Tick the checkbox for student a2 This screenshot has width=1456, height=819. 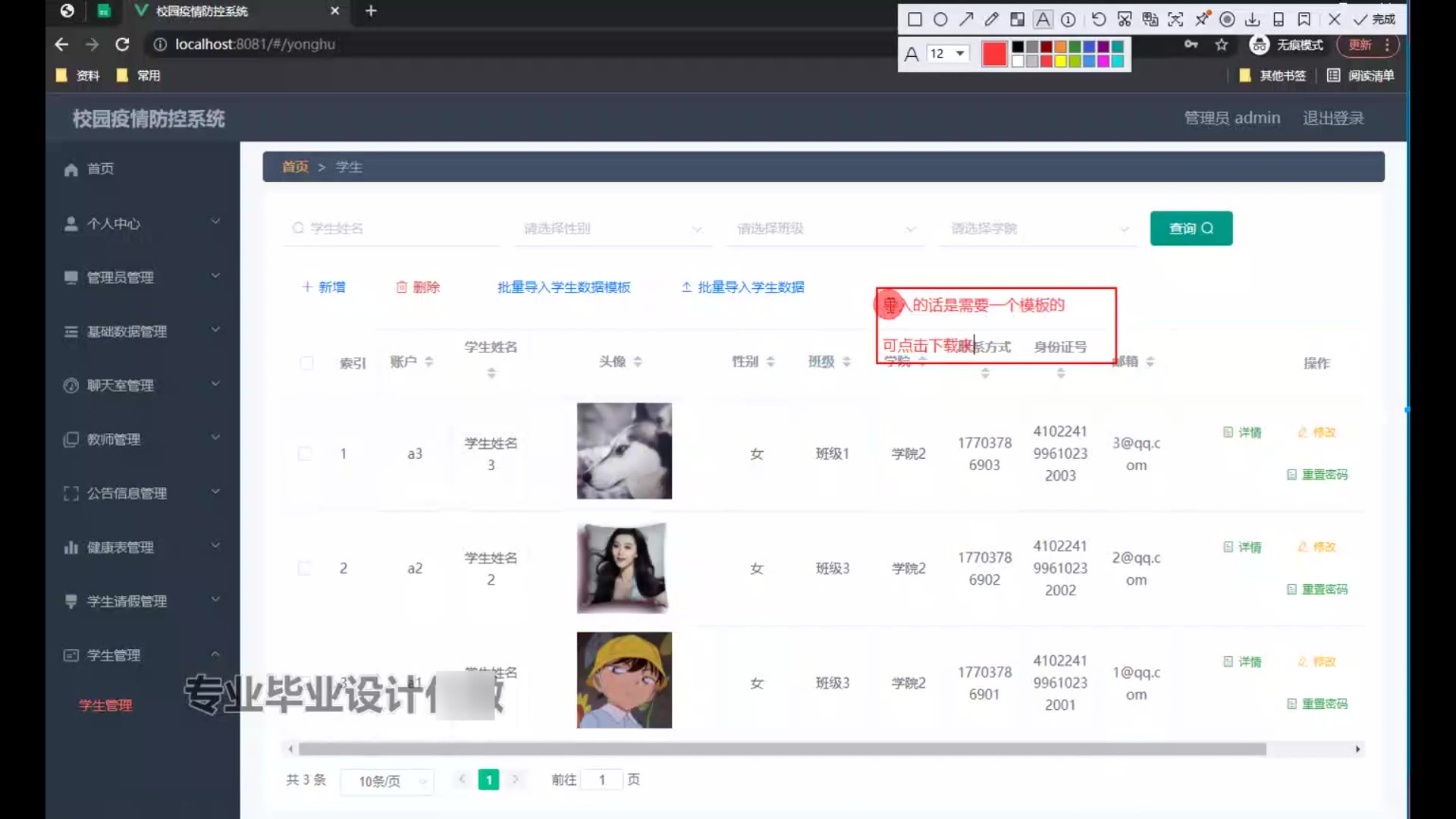click(x=305, y=568)
